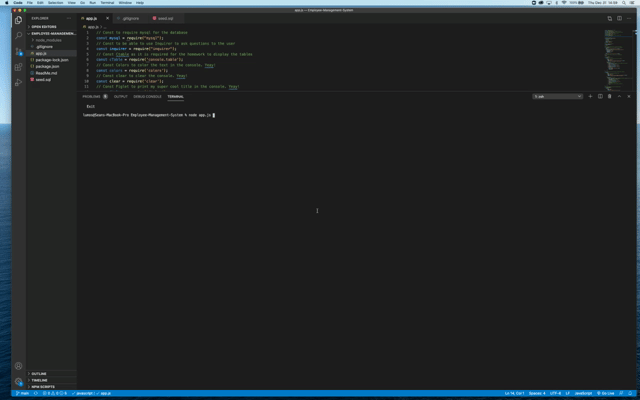
Task: Open the View menu
Action: 71,2
